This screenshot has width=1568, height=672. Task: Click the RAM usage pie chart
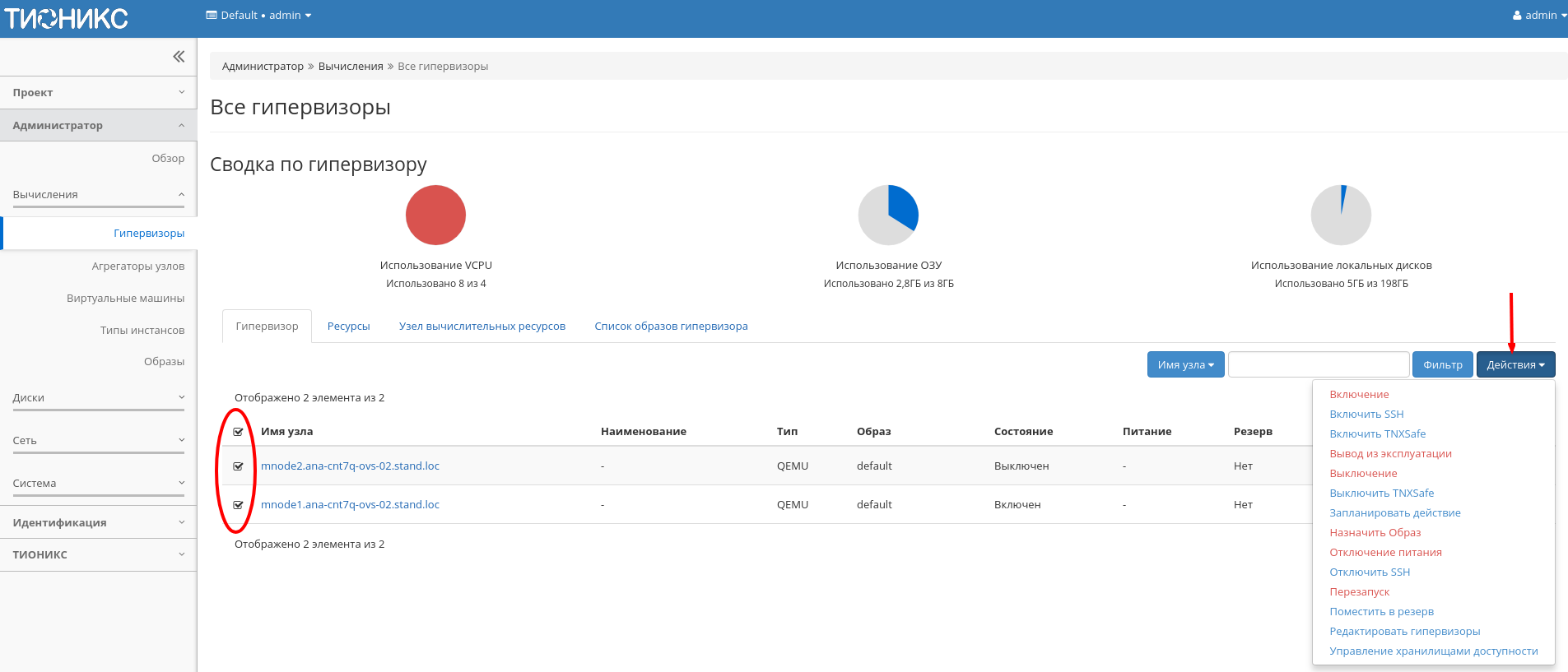click(888, 215)
